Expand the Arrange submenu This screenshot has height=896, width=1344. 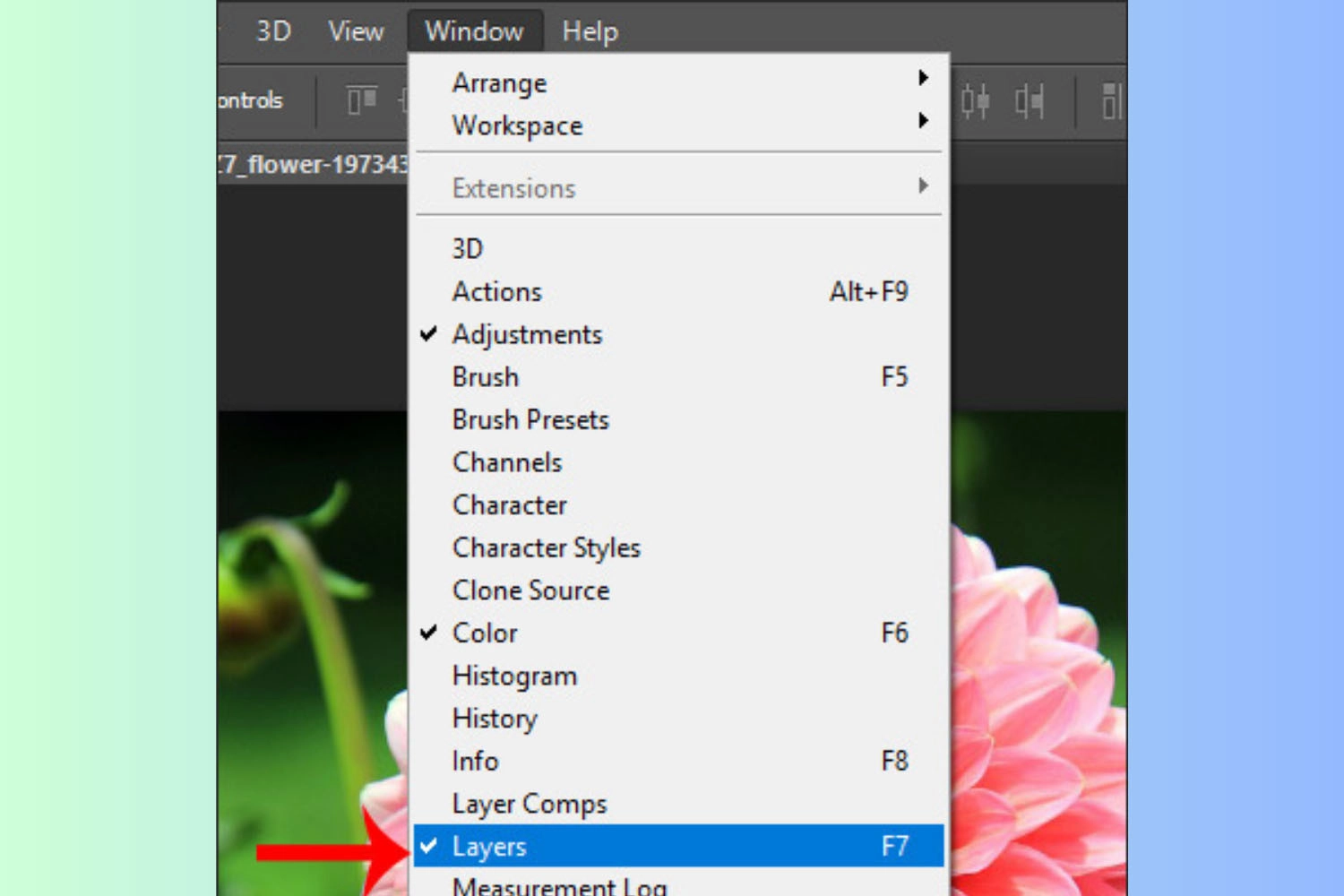[678, 82]
